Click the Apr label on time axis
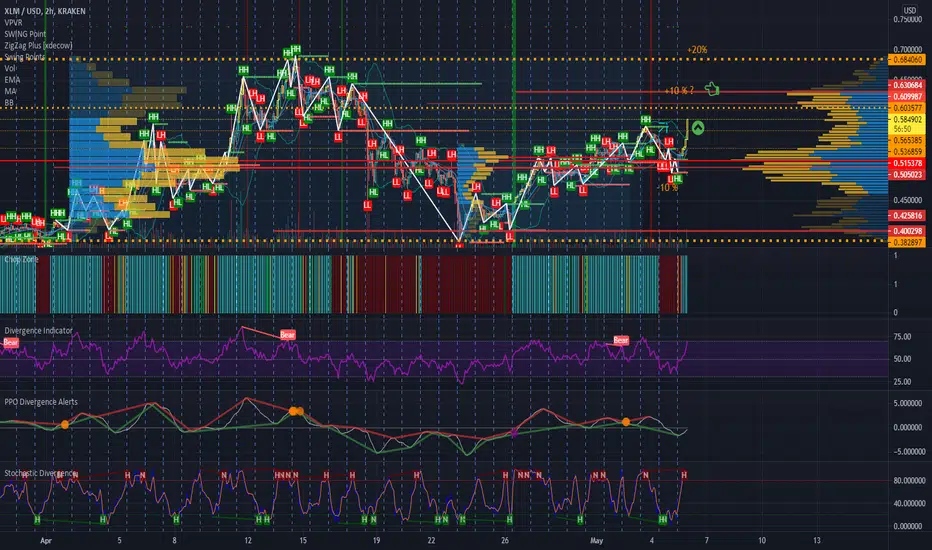Screen dimensions: 932x550 [x=46, y=540]
